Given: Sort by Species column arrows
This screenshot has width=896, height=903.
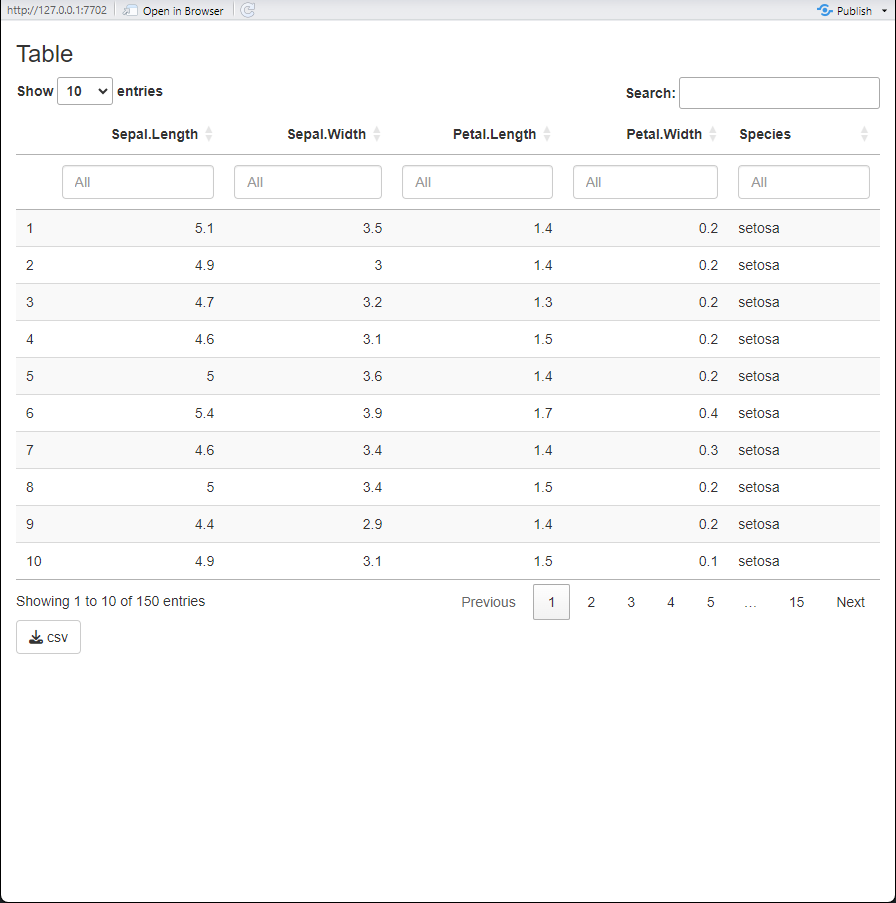Looking at the screenshot, I should [x=864, y=134].
